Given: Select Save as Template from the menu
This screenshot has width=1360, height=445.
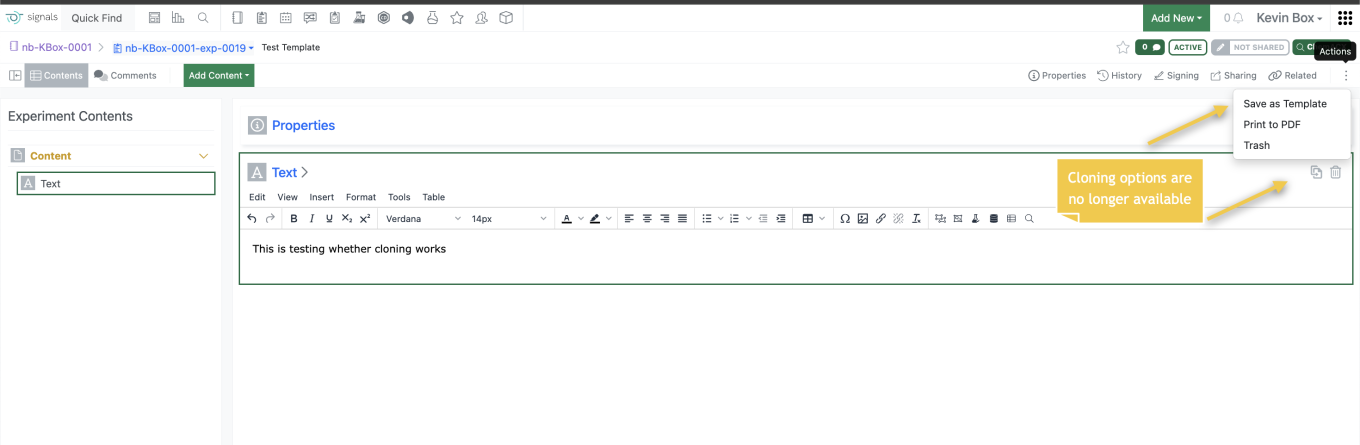Looking at the screenshot, I should 1284,104.
